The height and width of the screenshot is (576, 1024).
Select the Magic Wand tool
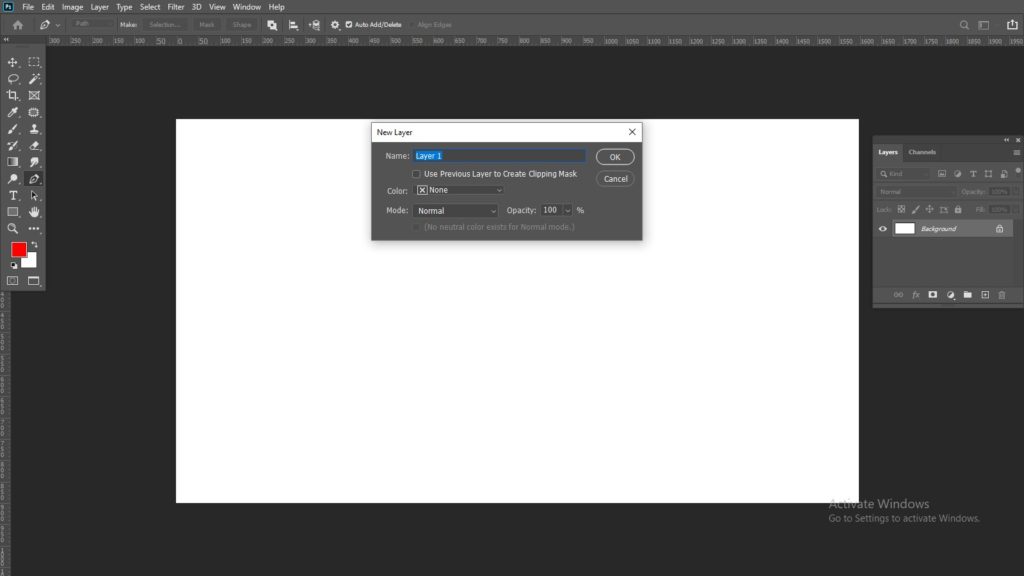tap(34, 79)
